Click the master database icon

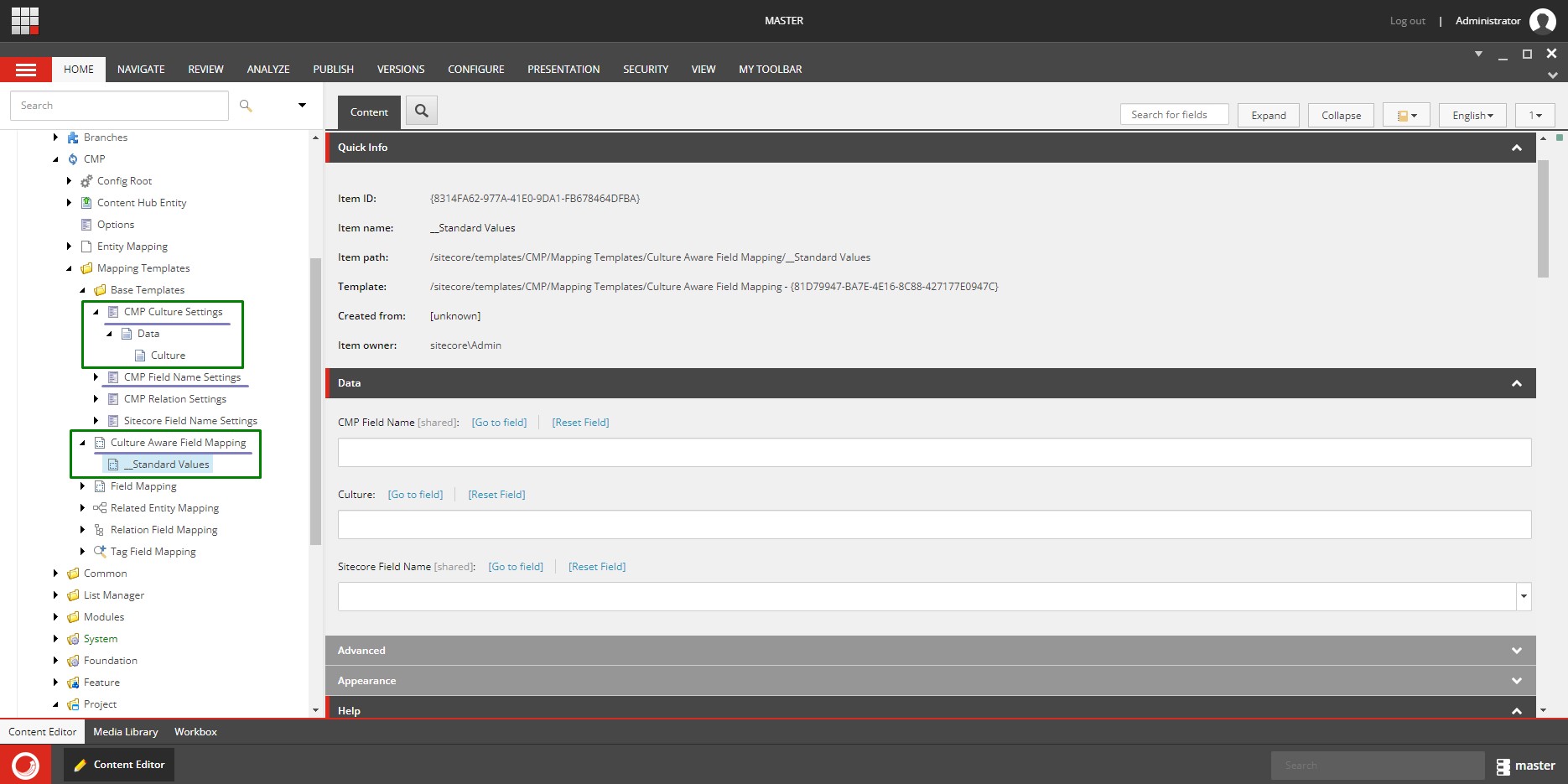point(1503,766)
